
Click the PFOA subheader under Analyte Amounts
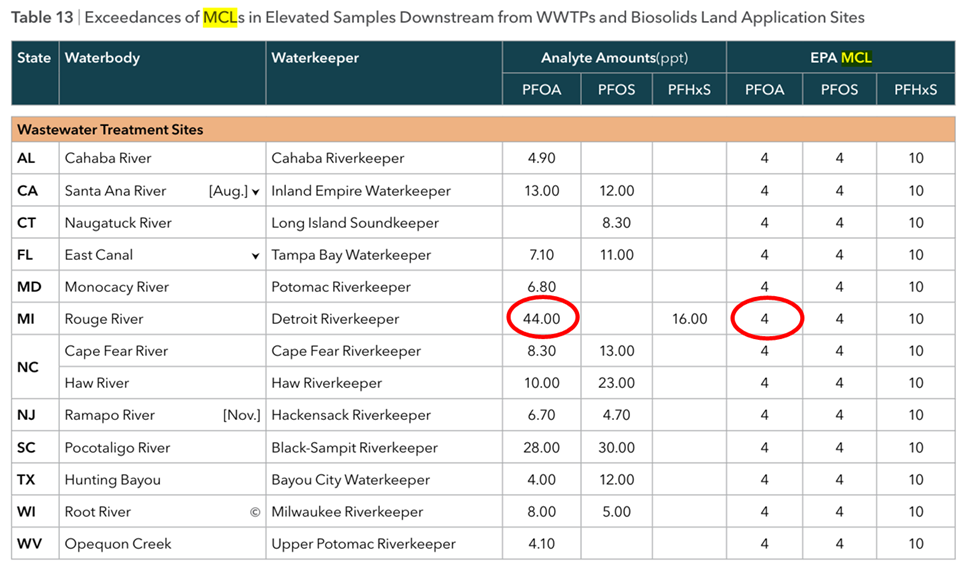pos(542,89)
